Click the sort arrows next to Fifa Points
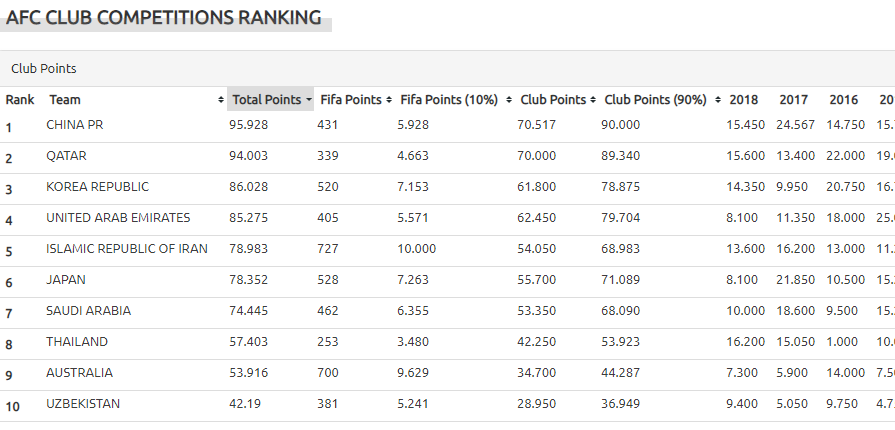The height and width of the screenshot is (430, 895). point(389,100)
